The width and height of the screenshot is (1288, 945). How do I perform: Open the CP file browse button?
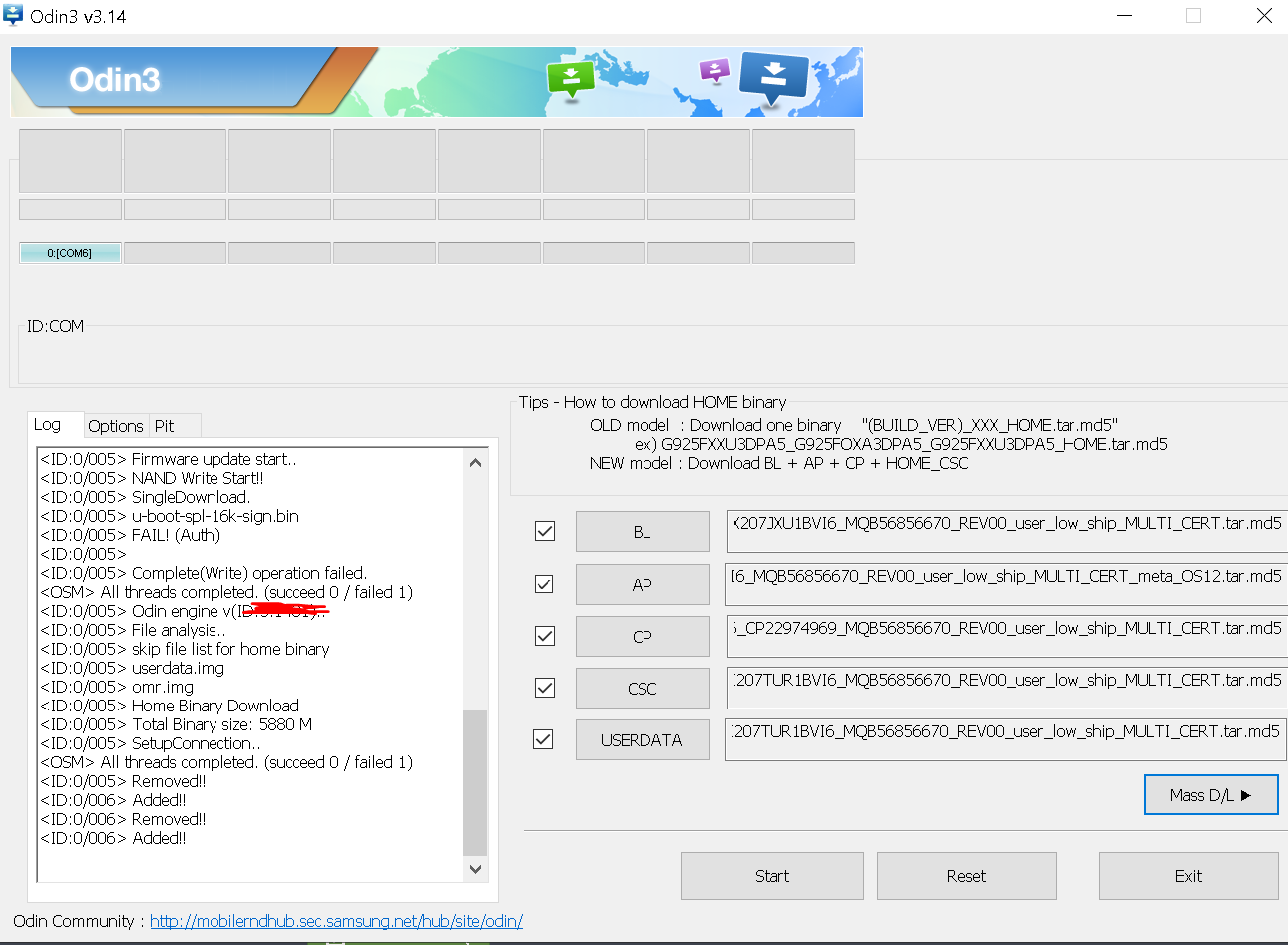pyautogui.click(x=643, y=637)
